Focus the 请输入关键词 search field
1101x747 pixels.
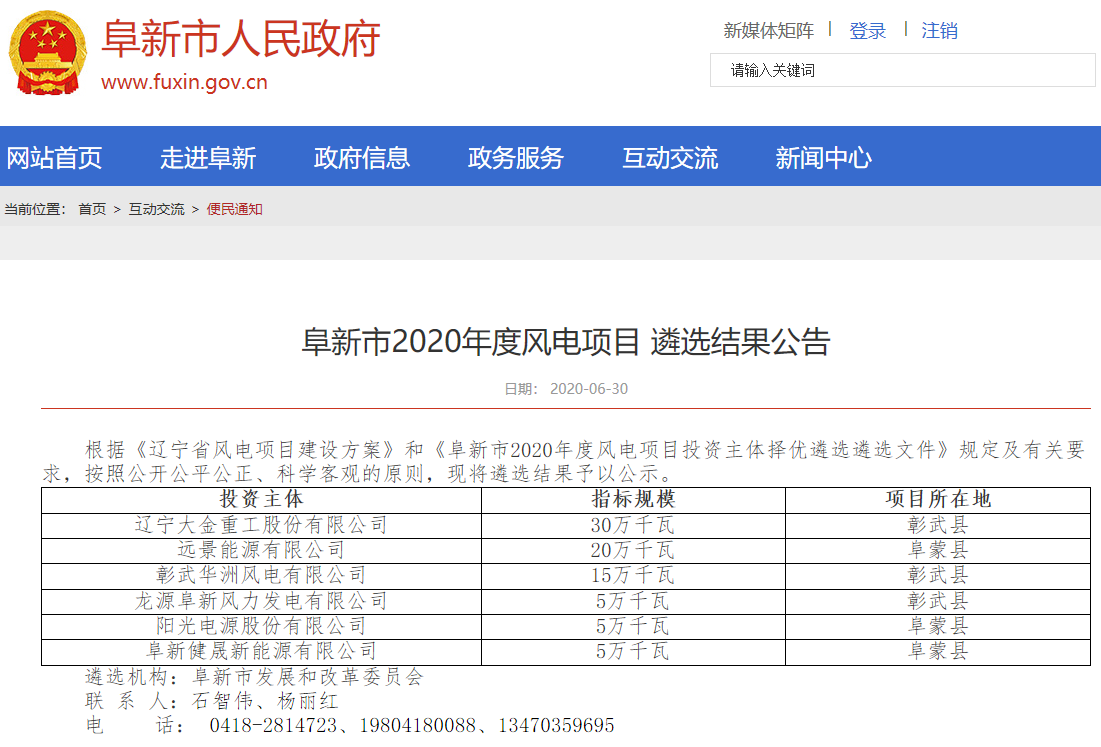click(902, 70)
